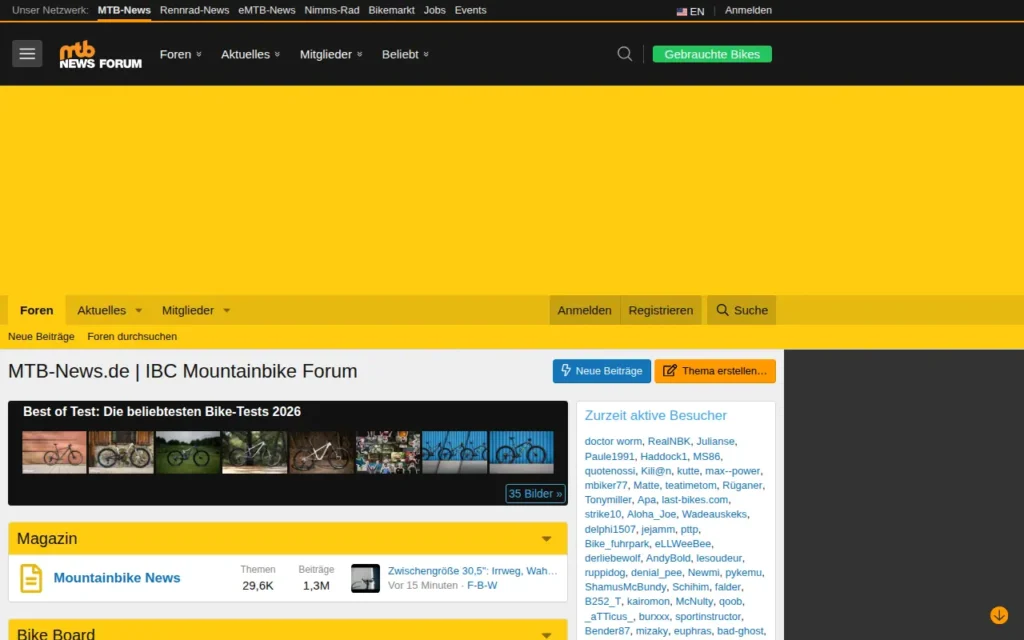Click the Registrieren button

click(x=660, y=310)
